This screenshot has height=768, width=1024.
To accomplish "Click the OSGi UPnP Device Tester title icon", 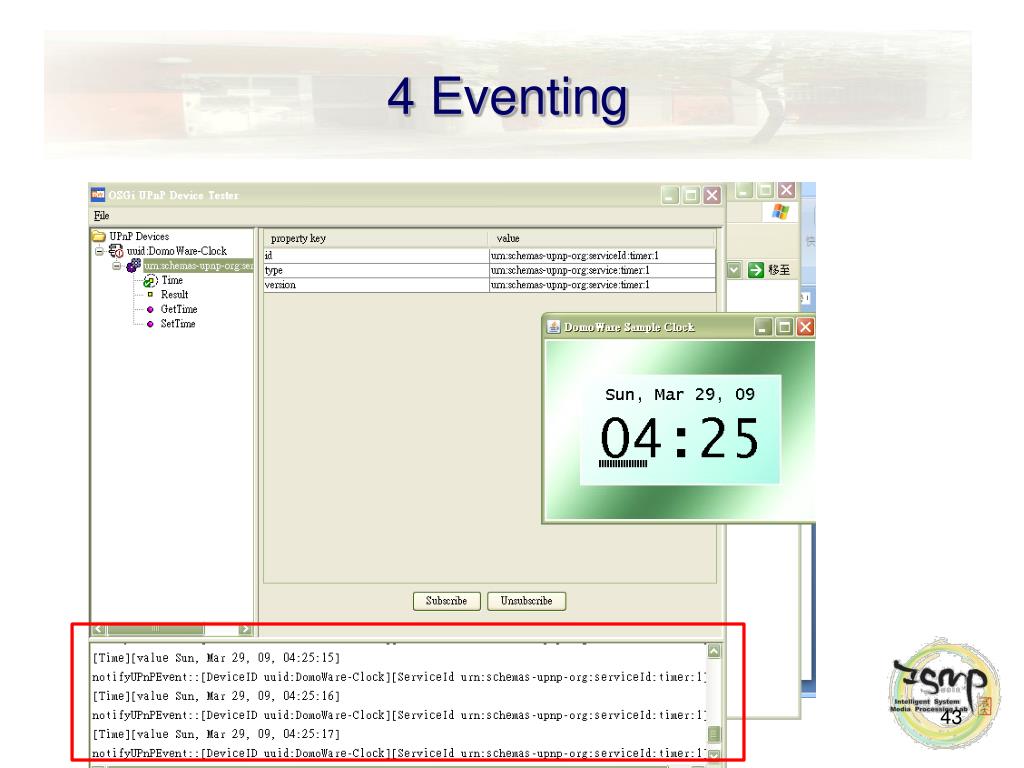I will click(x=98, y=194).
